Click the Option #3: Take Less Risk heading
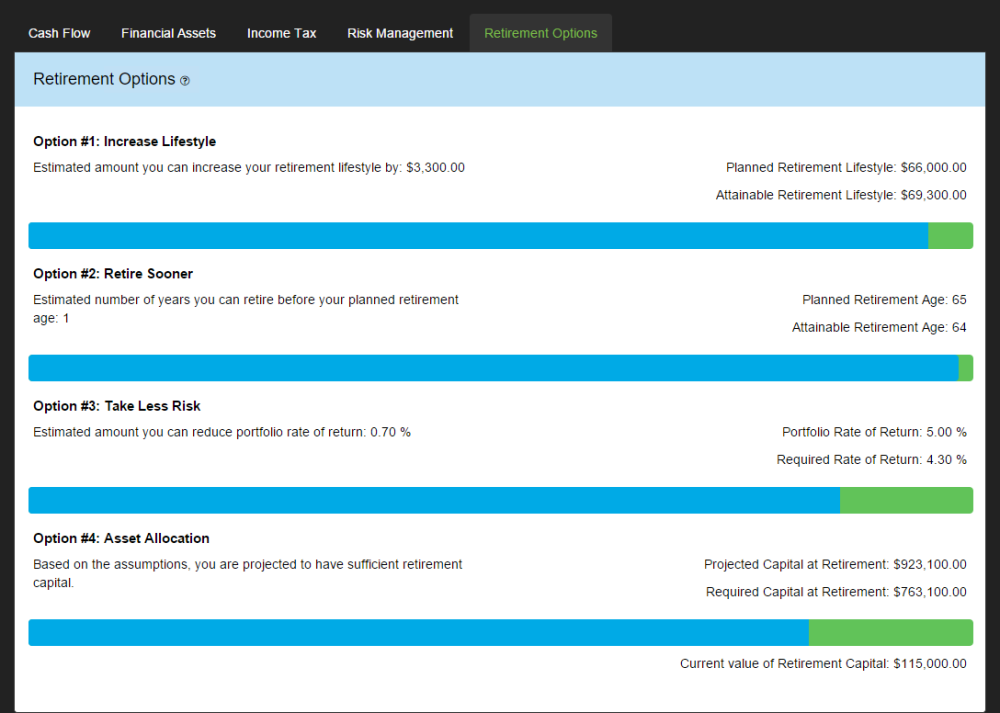 (117, 406)
